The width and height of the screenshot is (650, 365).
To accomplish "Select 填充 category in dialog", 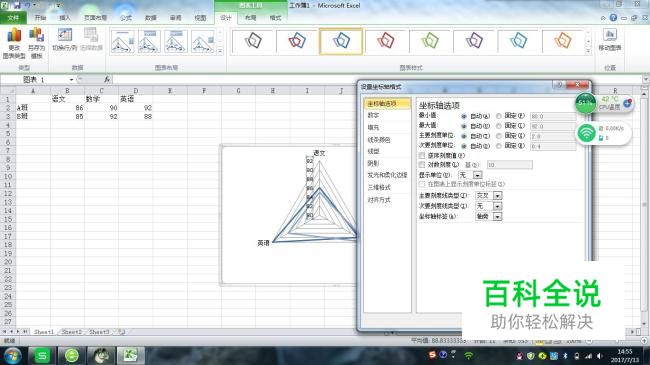I will coord(373,127).
